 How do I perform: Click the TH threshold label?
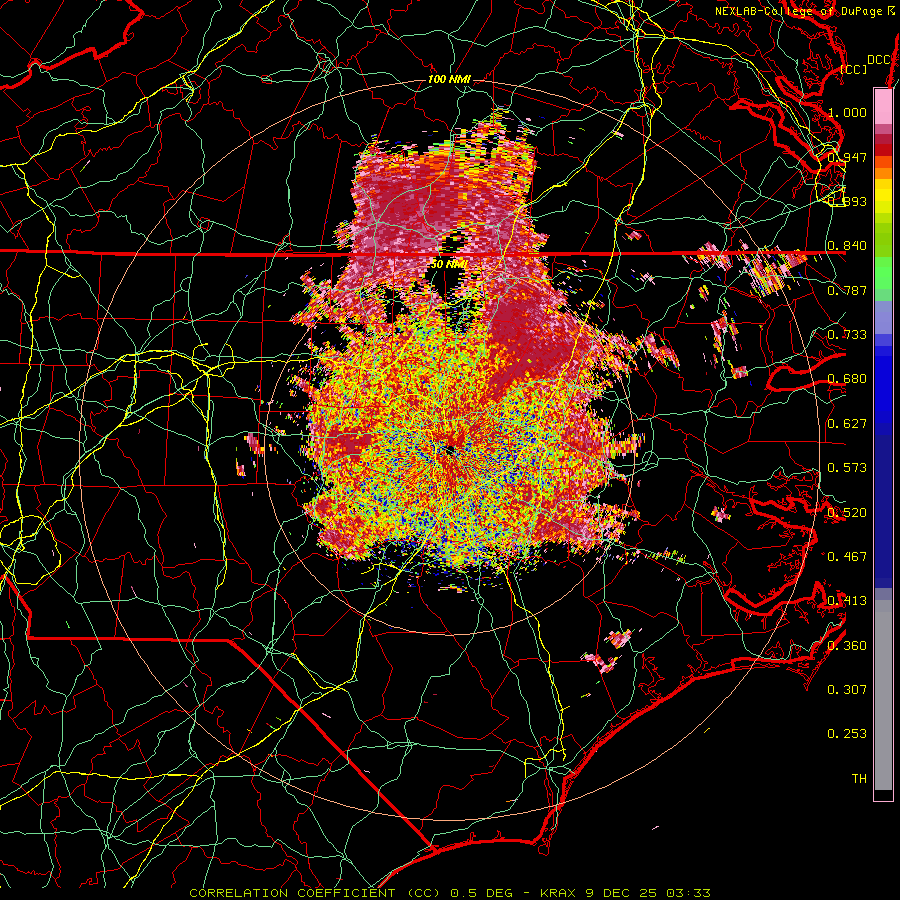click(x=859, y=779)
